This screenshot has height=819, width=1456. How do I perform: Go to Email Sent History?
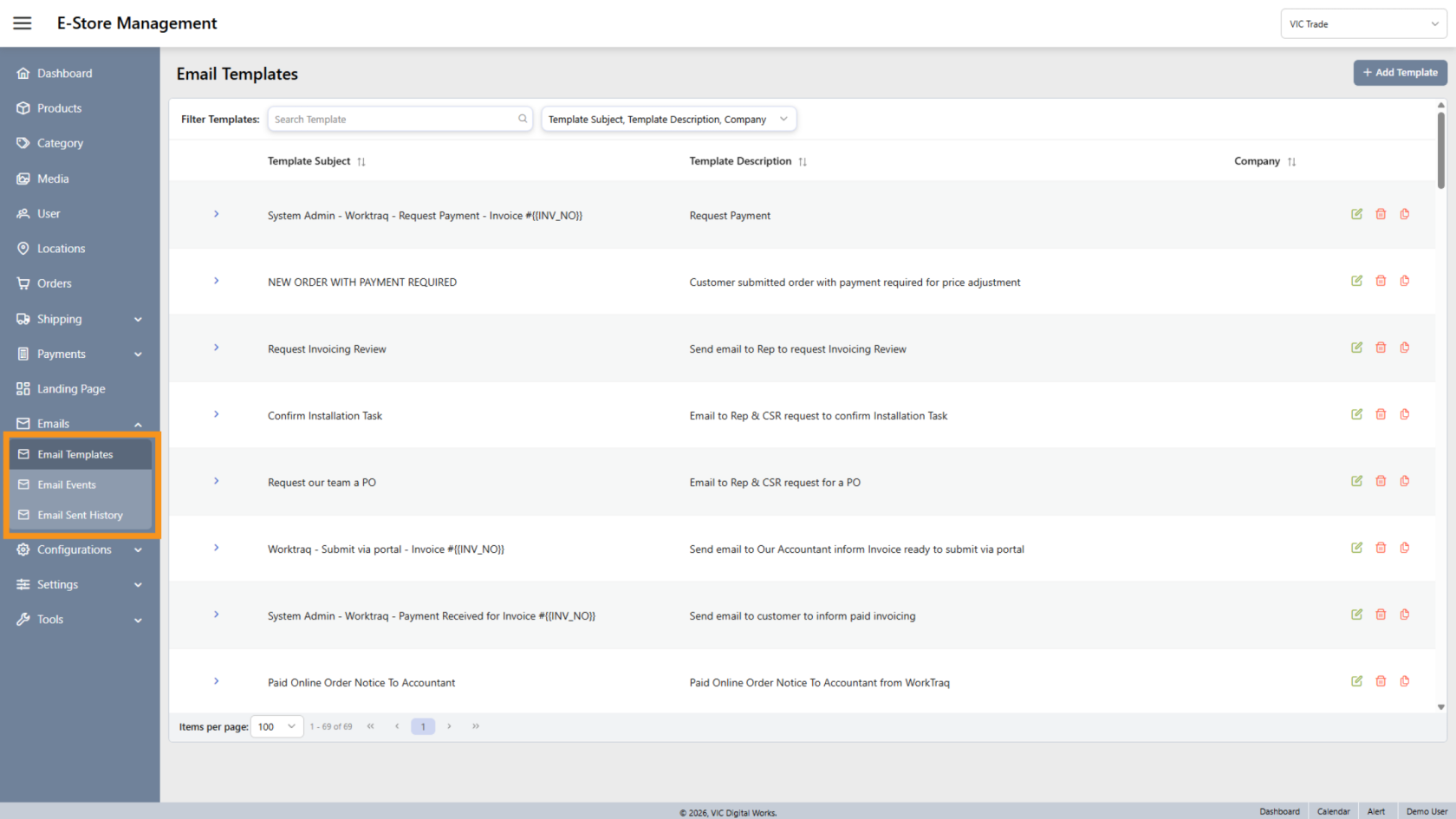[x=80, y=515]
